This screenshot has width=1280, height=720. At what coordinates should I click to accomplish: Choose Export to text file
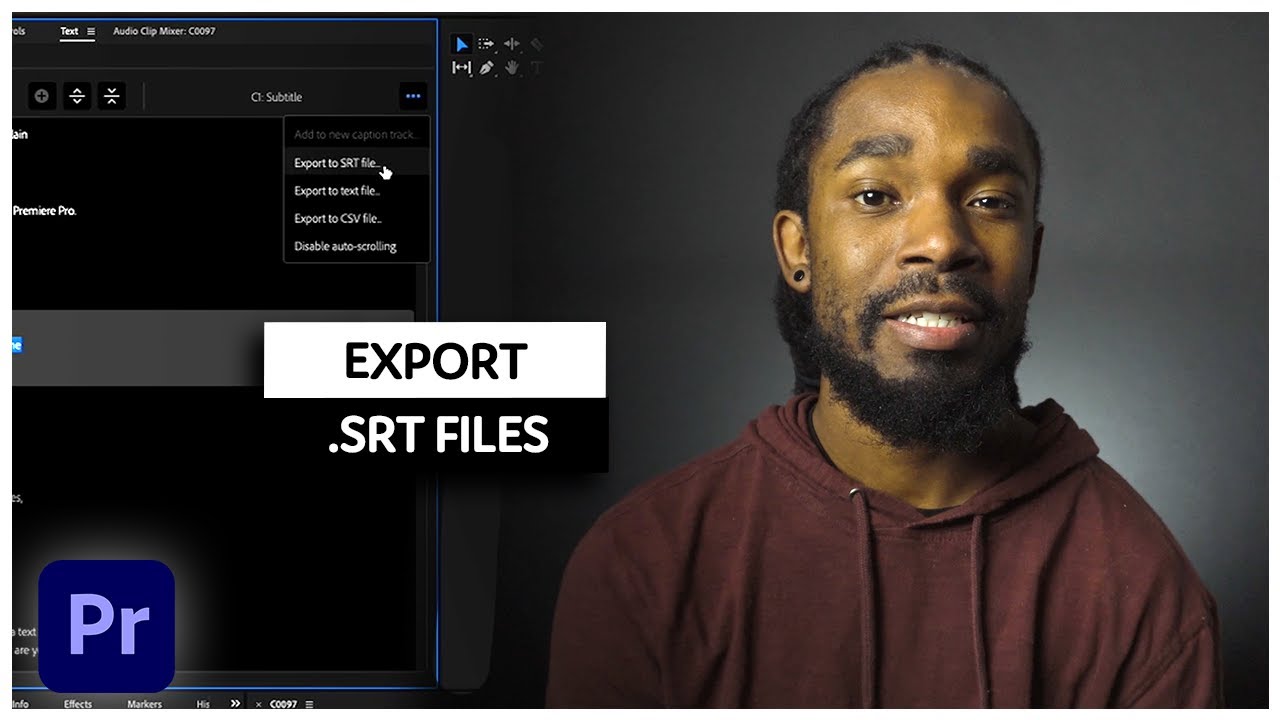(357, 191)
